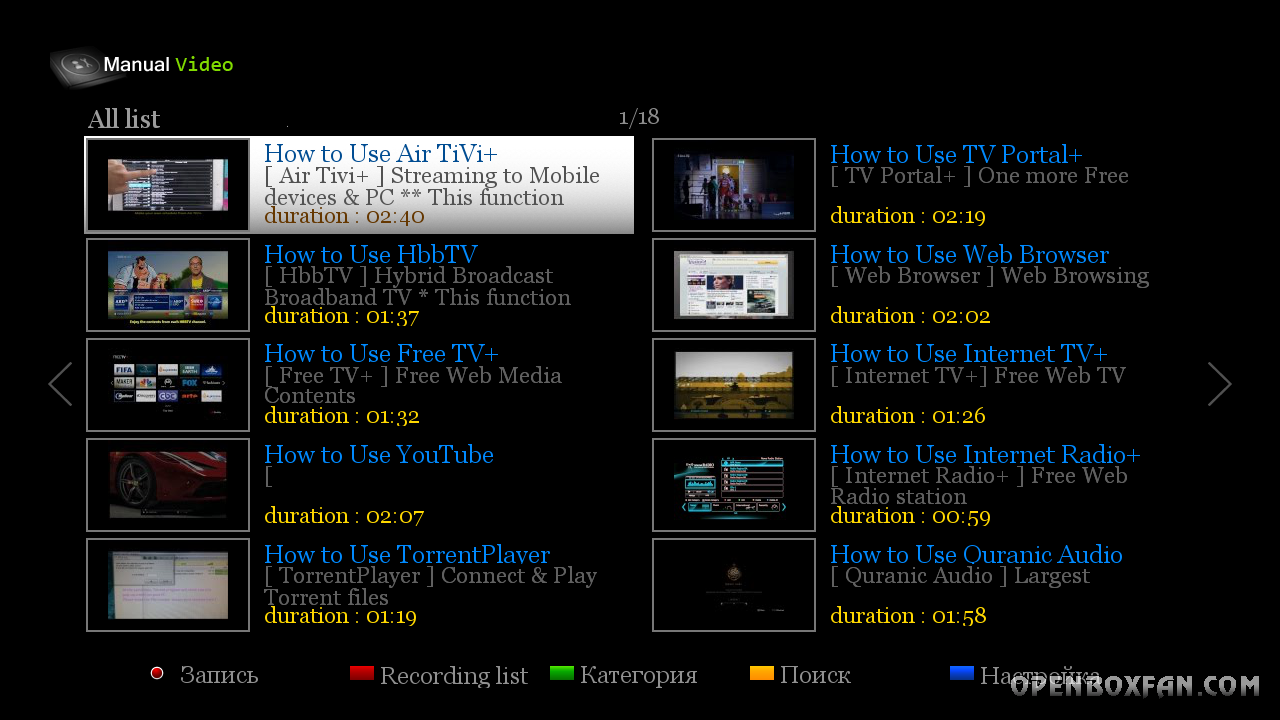Click the red Recording list color key
The image size is (1280, 720).
tap(362, 673)
